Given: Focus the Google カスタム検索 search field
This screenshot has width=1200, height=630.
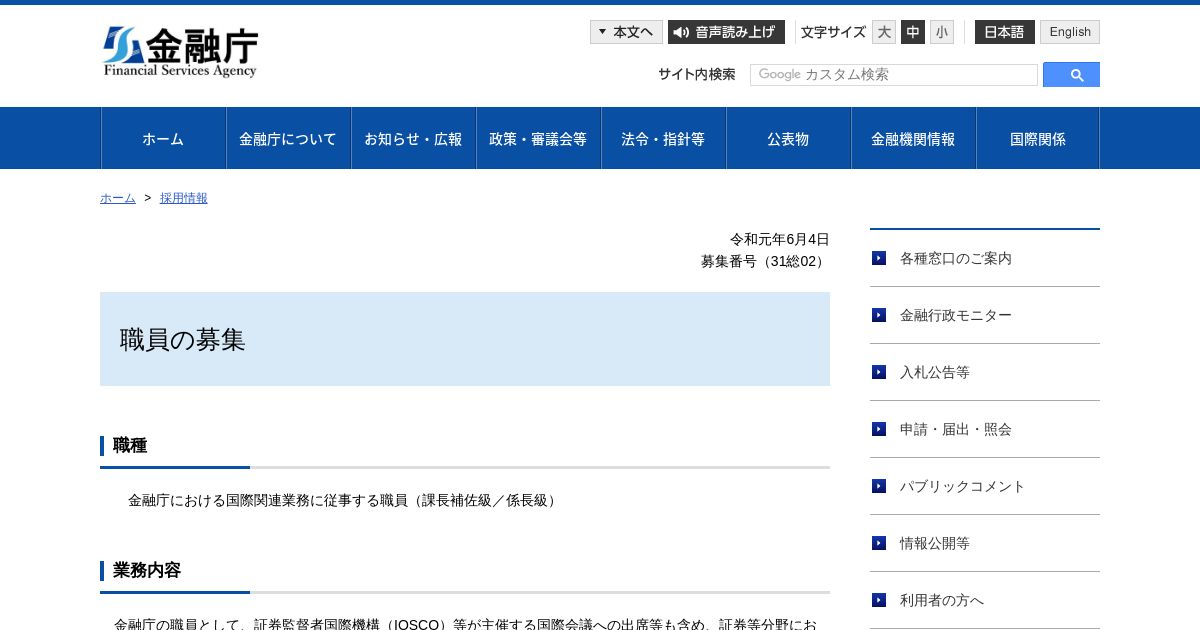Looking at the screenshot, I should click(x=894, y=75).
